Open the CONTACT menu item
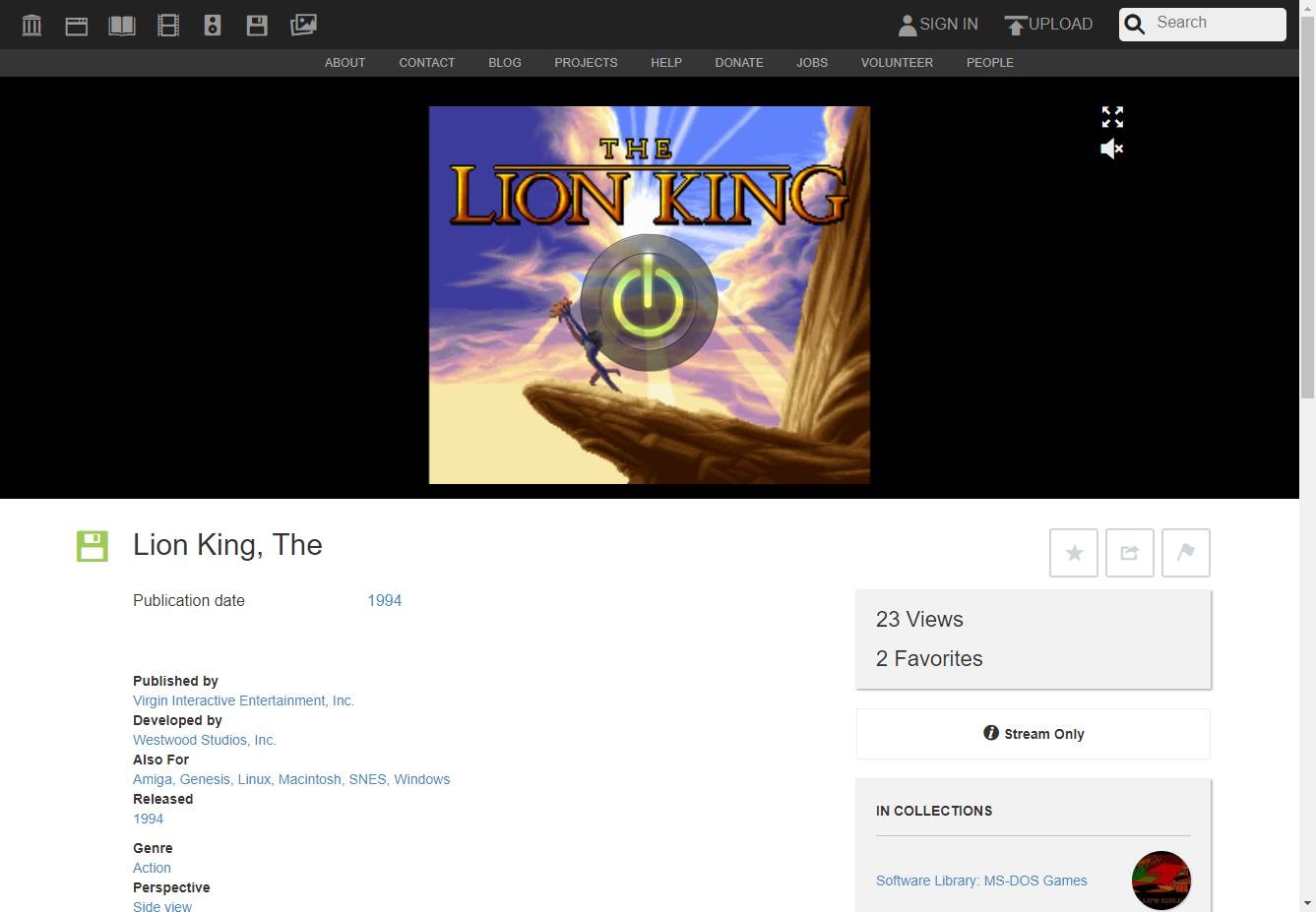This screenshot has height=912, width=1316. (427, 63)
